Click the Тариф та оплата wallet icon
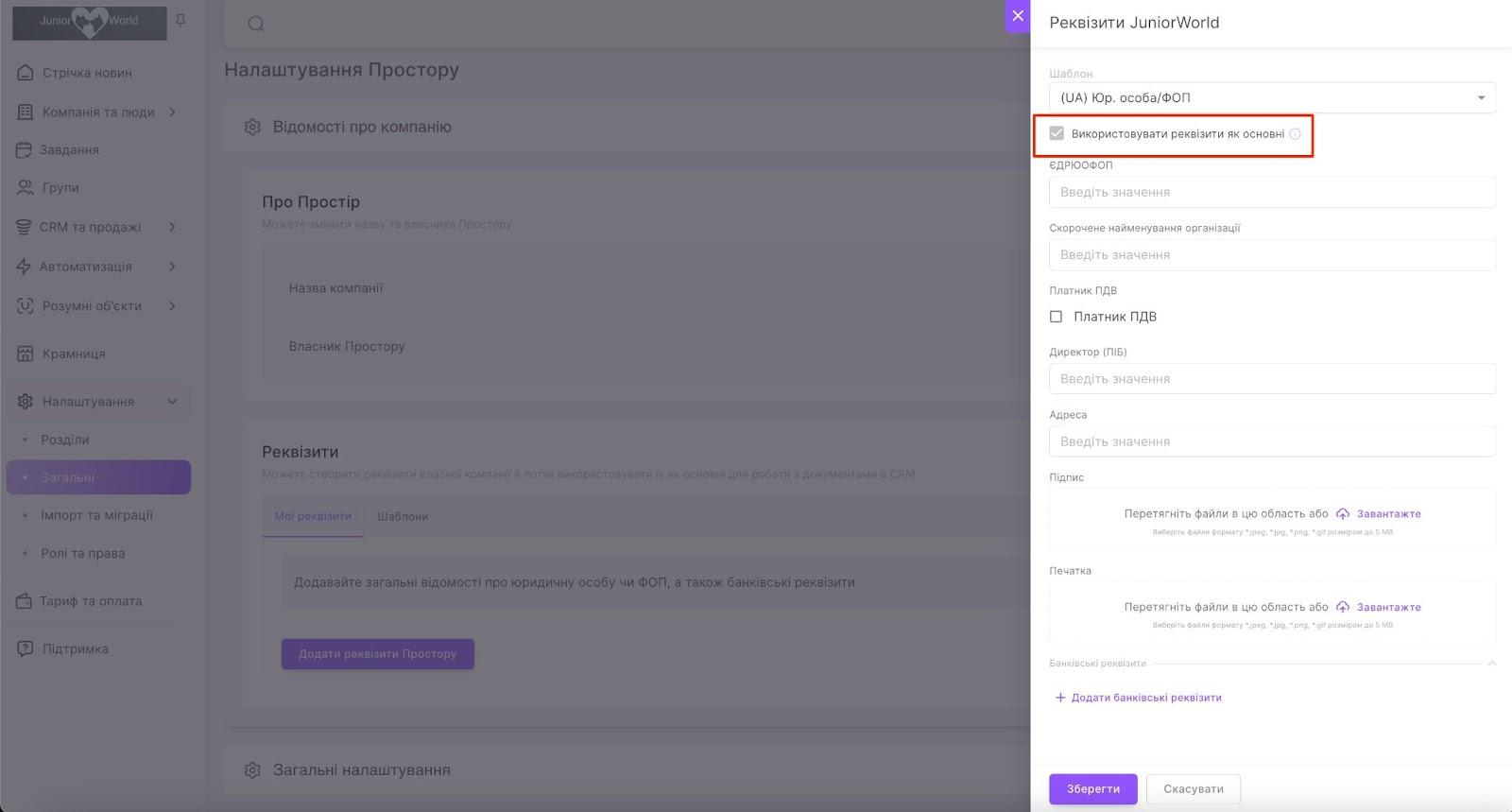 coord(25,601)
